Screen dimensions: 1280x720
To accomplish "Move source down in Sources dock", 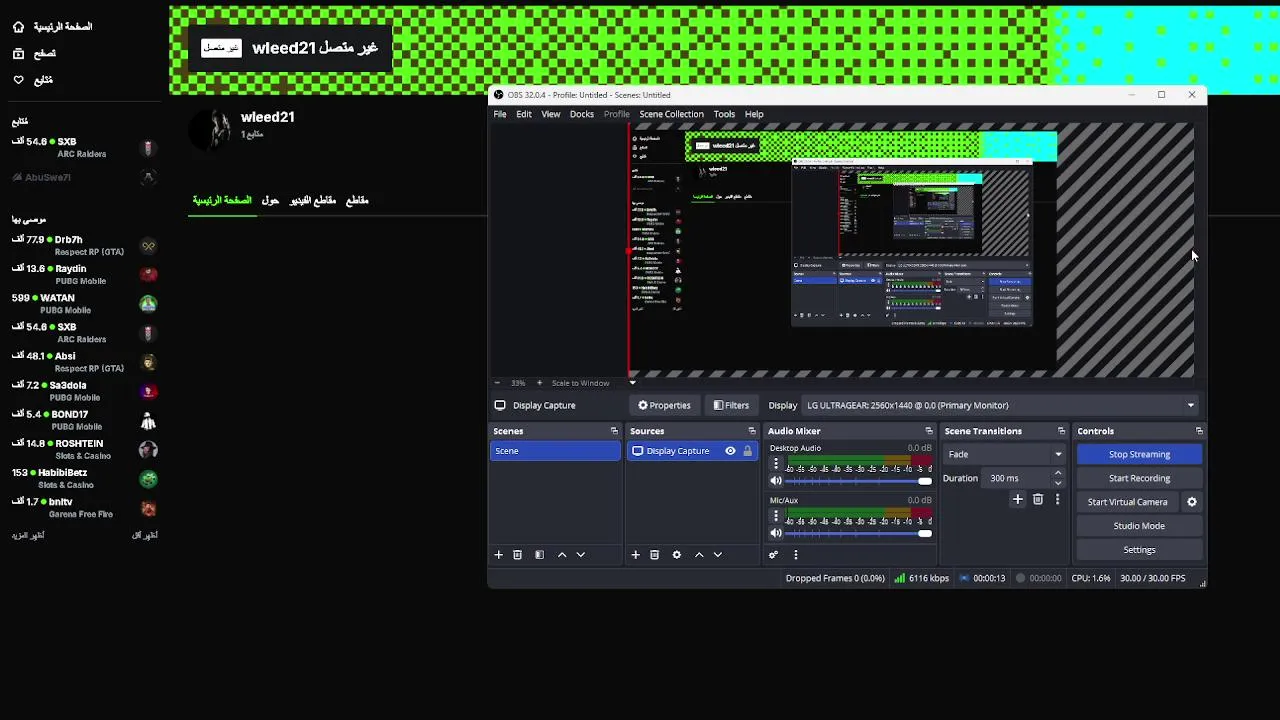I will pyautogui.click(x=717, y=554).
